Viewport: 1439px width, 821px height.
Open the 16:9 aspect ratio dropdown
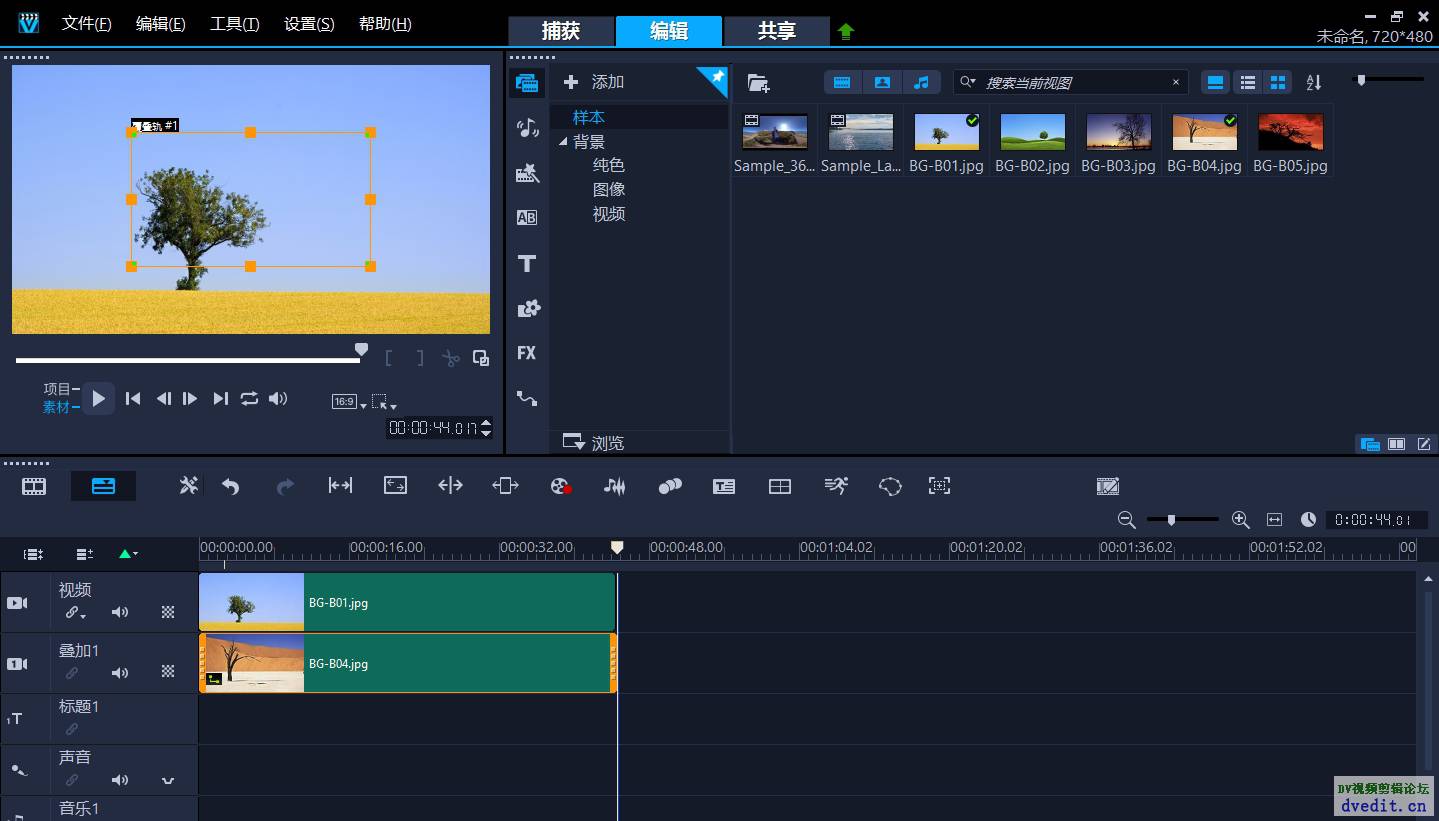click(350, 402)
